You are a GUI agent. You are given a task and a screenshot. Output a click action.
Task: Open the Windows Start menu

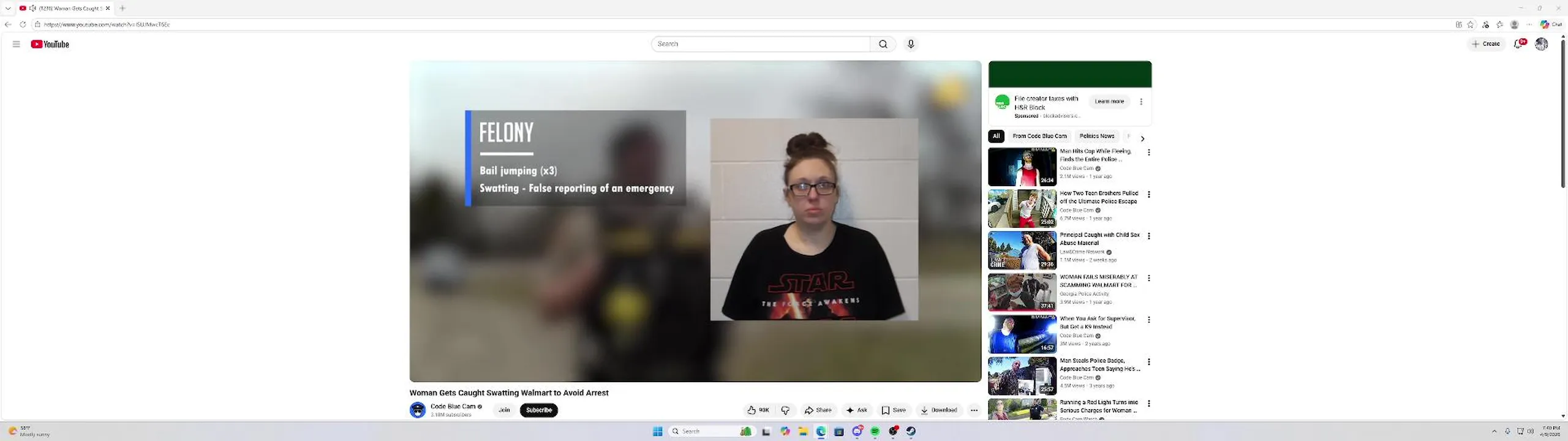click(657, 431)
